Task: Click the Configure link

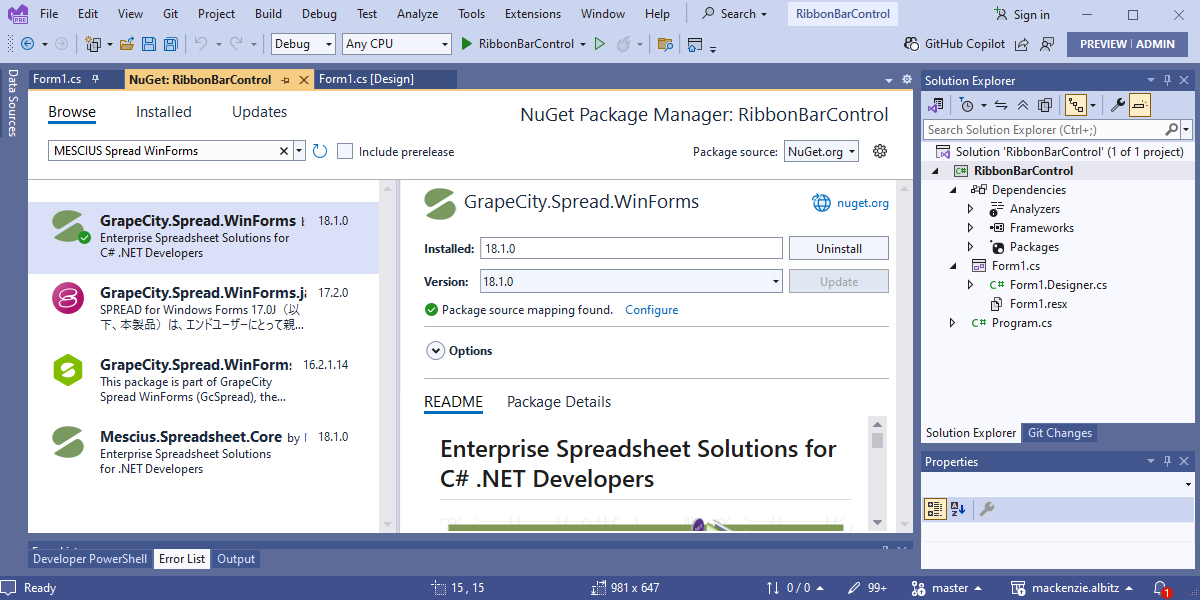Action: click(x=652, y=310)
